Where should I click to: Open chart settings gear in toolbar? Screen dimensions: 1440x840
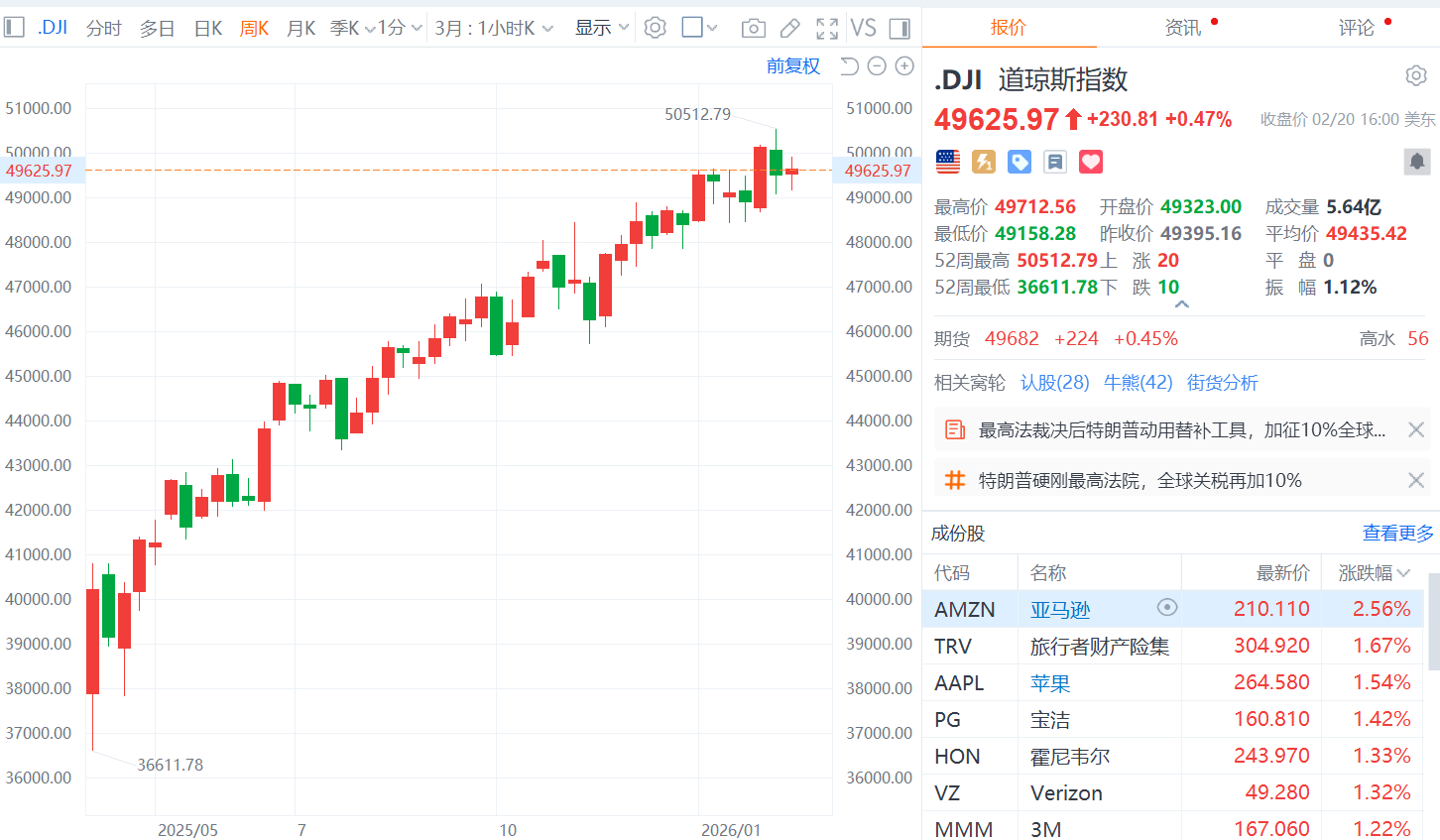655,28
